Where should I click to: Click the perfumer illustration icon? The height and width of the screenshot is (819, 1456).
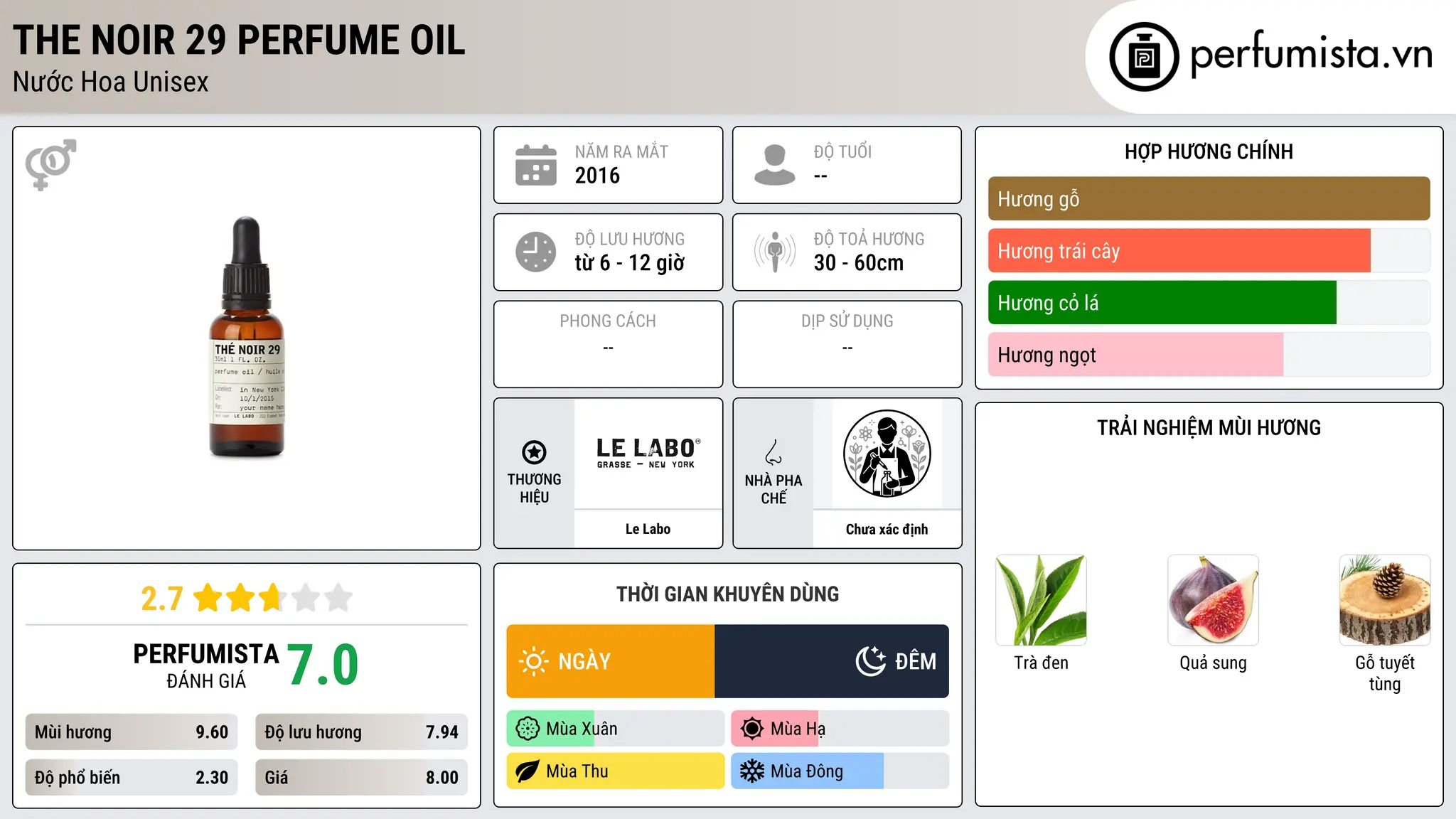pos(887,454)
